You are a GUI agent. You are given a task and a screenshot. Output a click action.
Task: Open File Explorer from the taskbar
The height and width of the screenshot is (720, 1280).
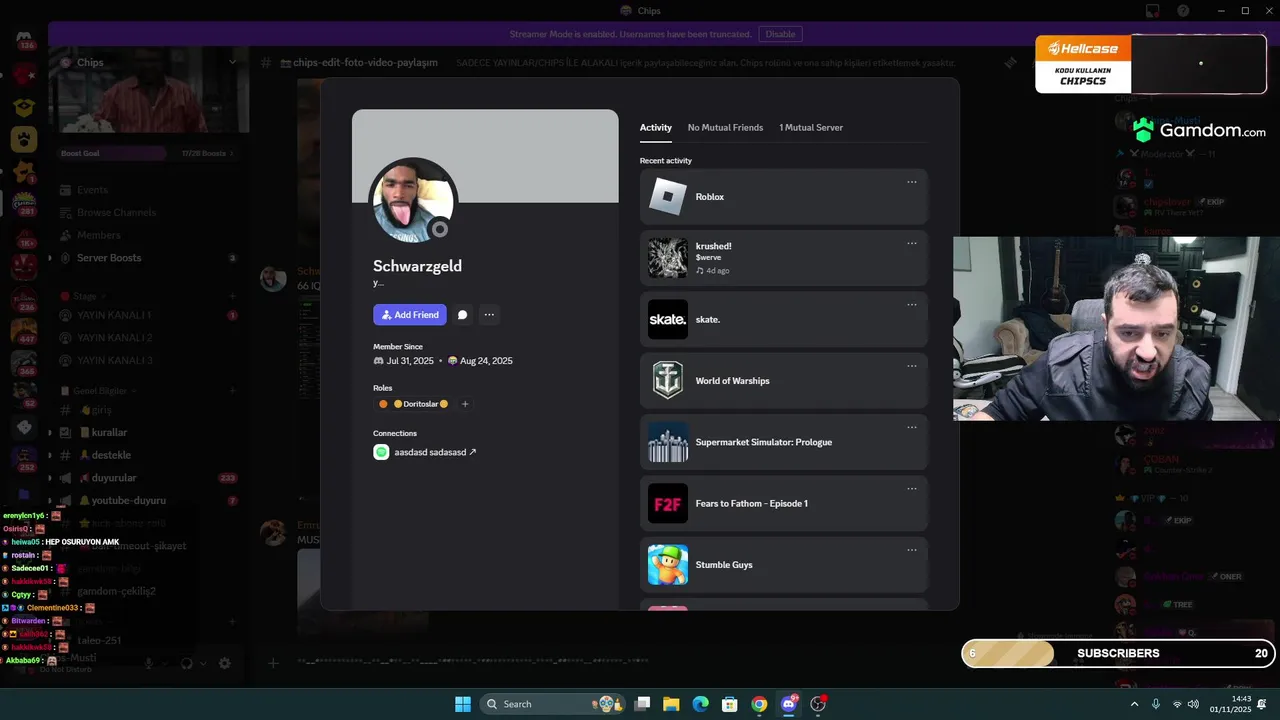672,704
